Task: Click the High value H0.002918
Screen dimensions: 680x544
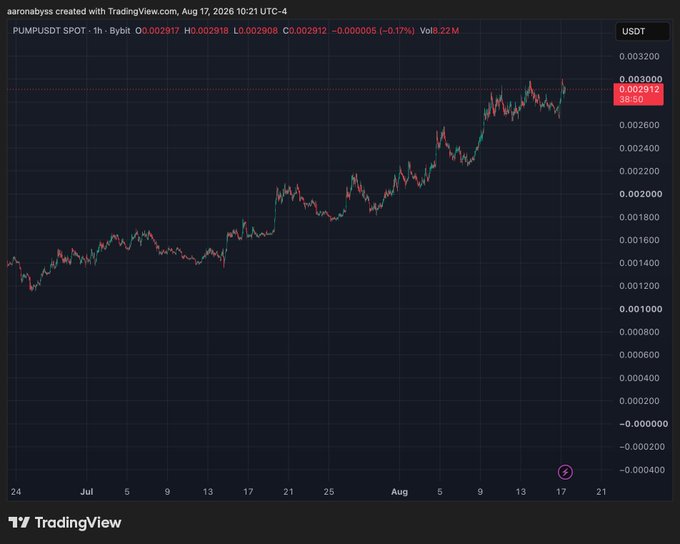Action: (x=206, y=31)
